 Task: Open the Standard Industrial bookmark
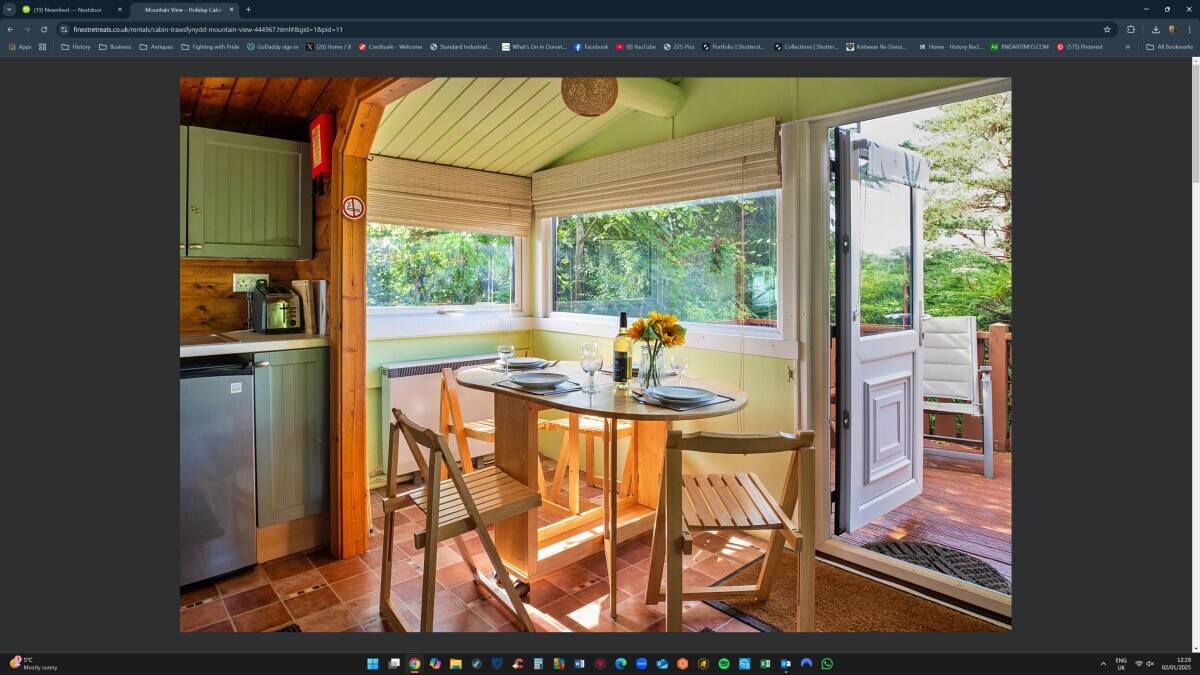coord(461,46)
